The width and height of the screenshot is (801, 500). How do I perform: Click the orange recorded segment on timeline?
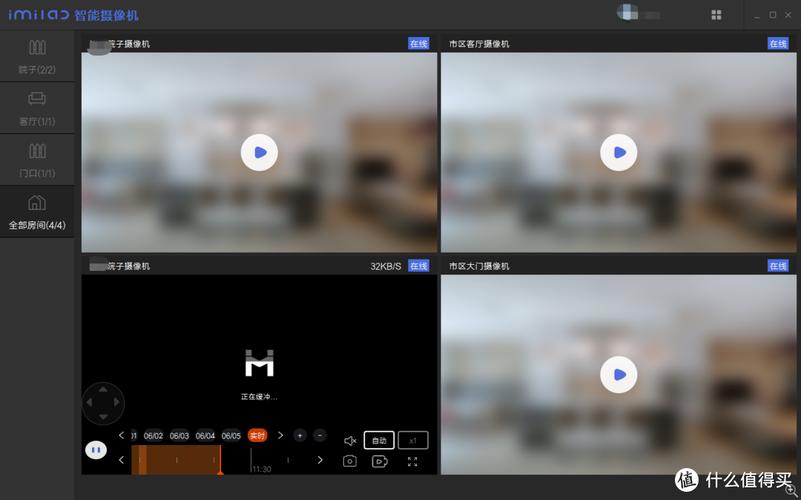(176, 460)
